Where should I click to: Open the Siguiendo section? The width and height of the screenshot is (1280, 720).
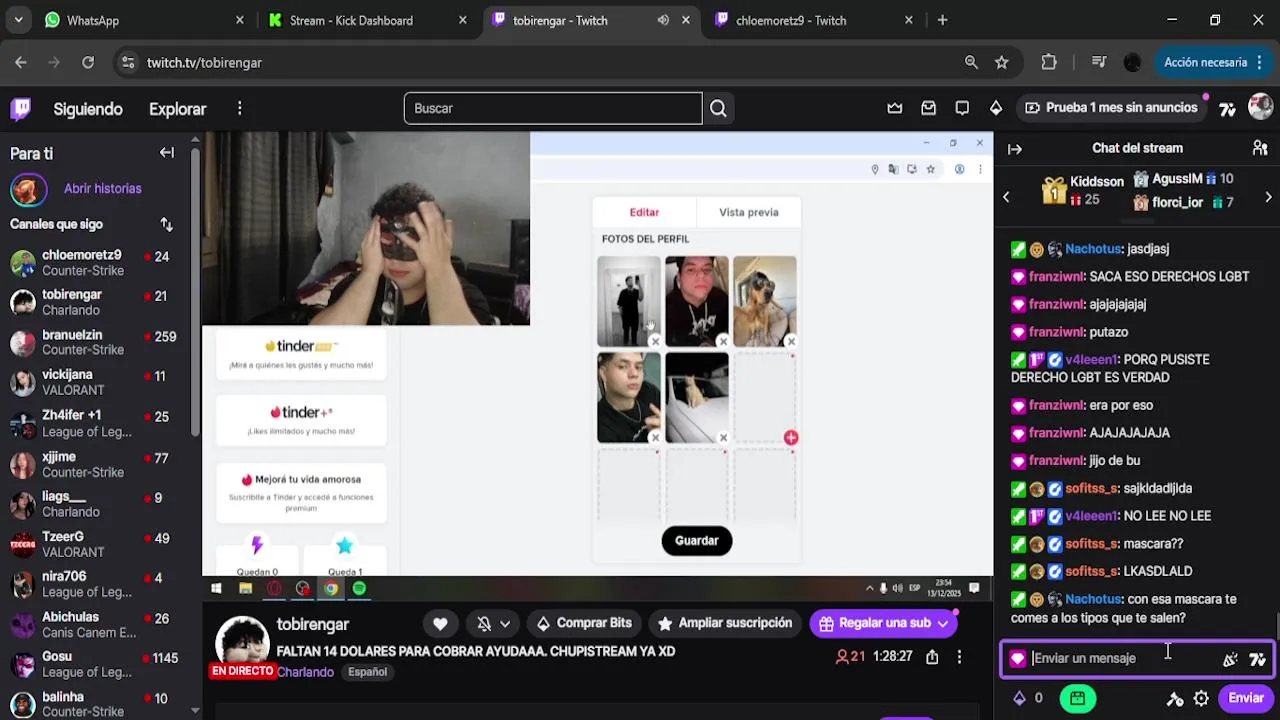[x=88, y=109]
